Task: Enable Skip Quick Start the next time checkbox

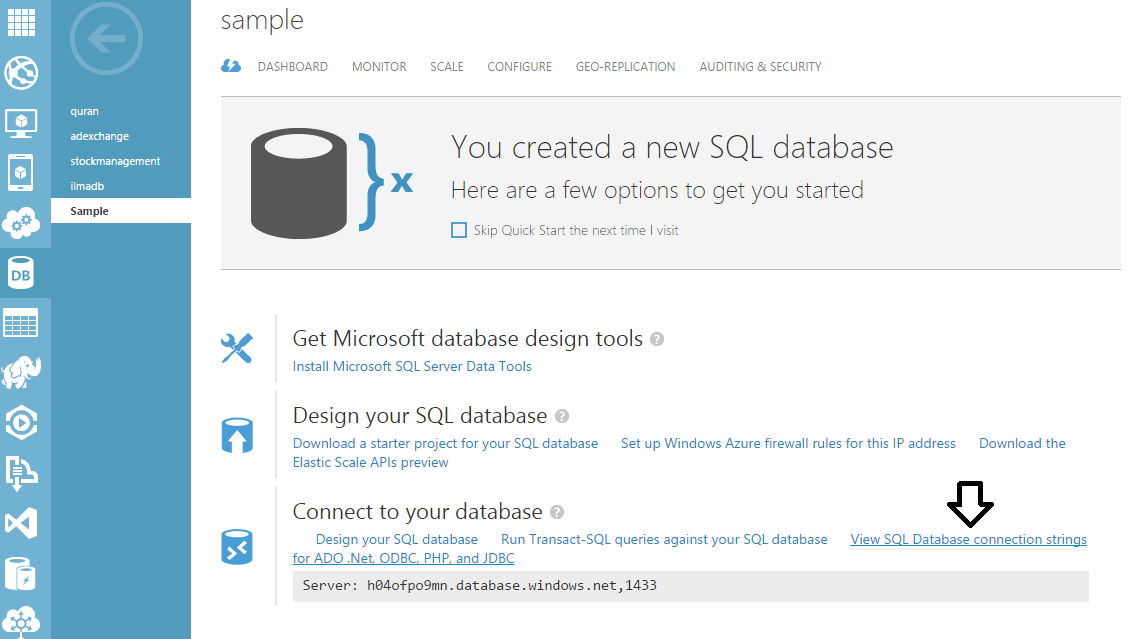Action: coord(459,230)
